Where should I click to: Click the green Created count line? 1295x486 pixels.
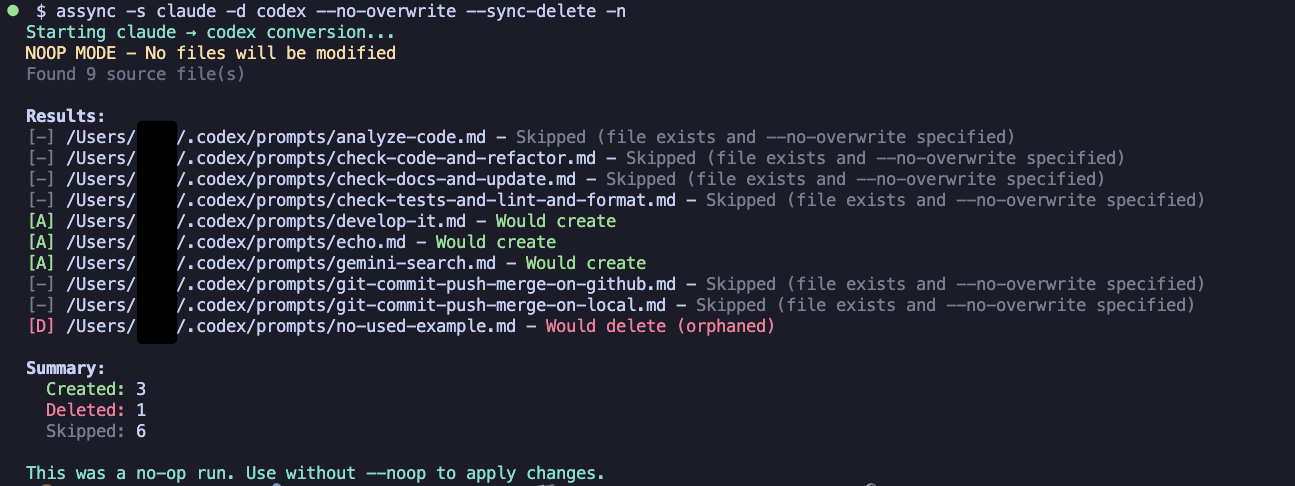click(96, 389)
